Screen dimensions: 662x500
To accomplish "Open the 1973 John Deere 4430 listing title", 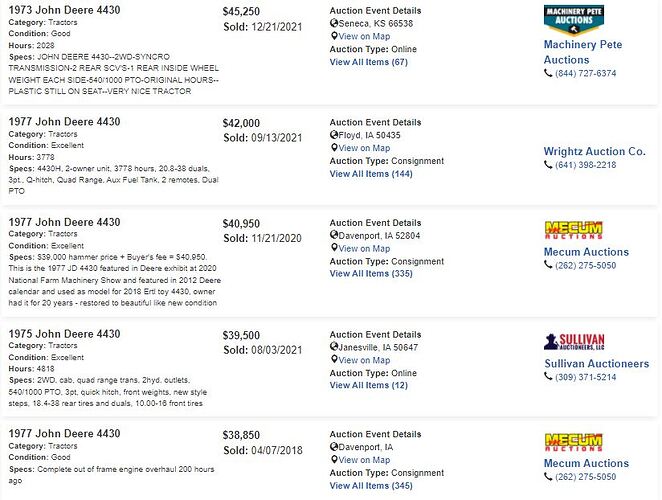I will click(x=65, y=10).
